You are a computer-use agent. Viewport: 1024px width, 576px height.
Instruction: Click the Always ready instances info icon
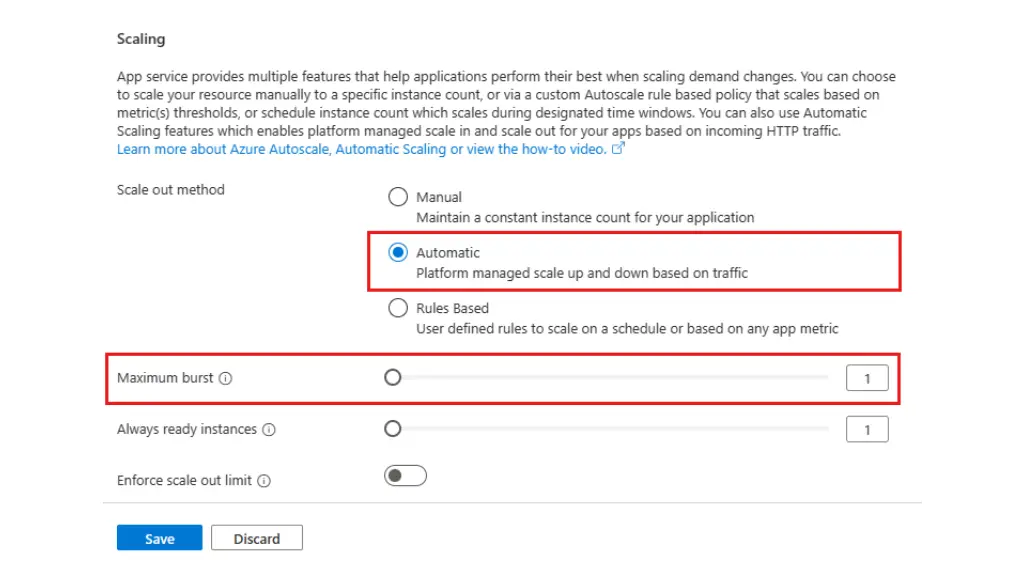269,430
